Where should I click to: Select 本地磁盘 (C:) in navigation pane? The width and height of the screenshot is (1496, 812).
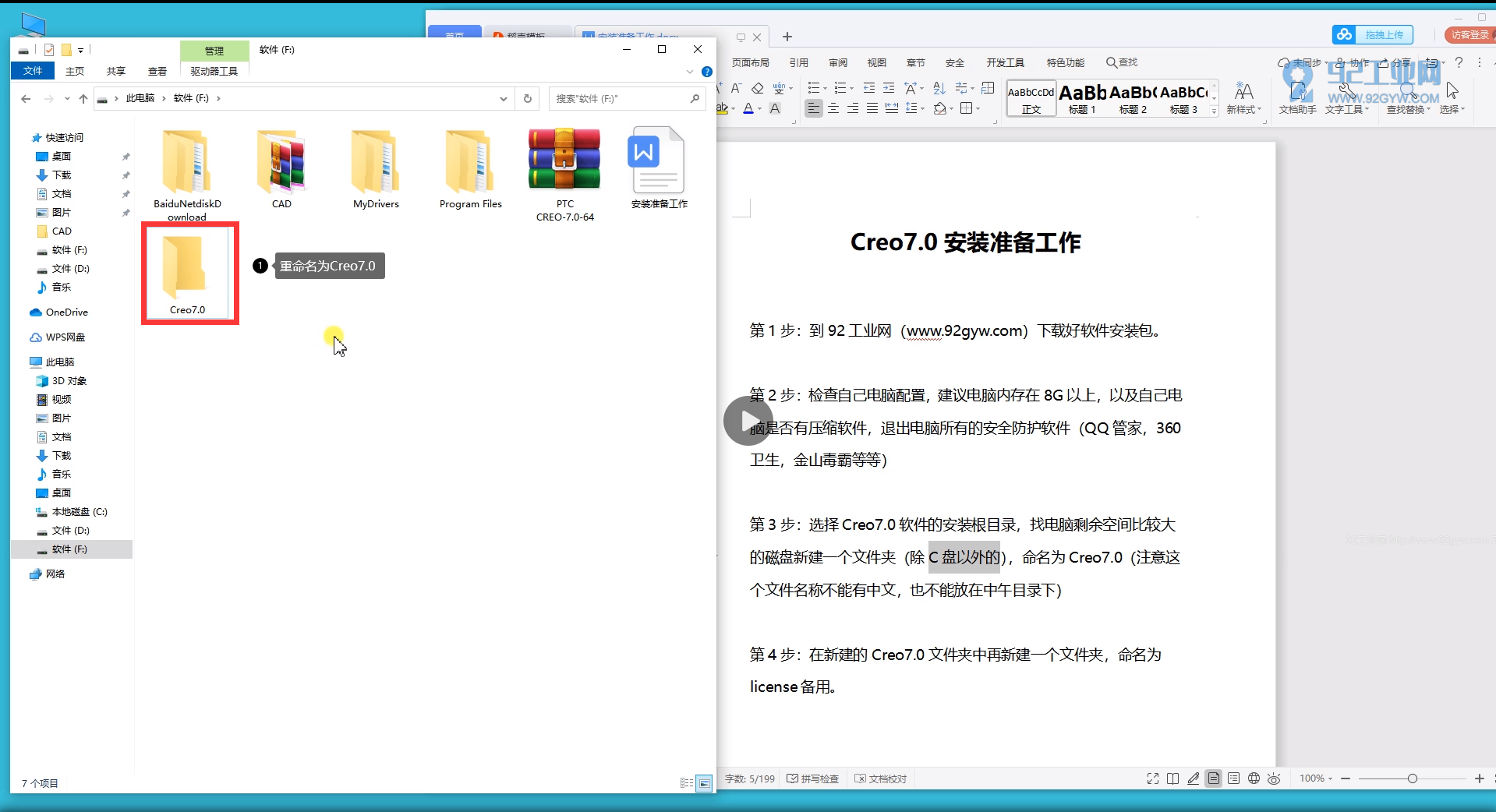click(72, 512)
